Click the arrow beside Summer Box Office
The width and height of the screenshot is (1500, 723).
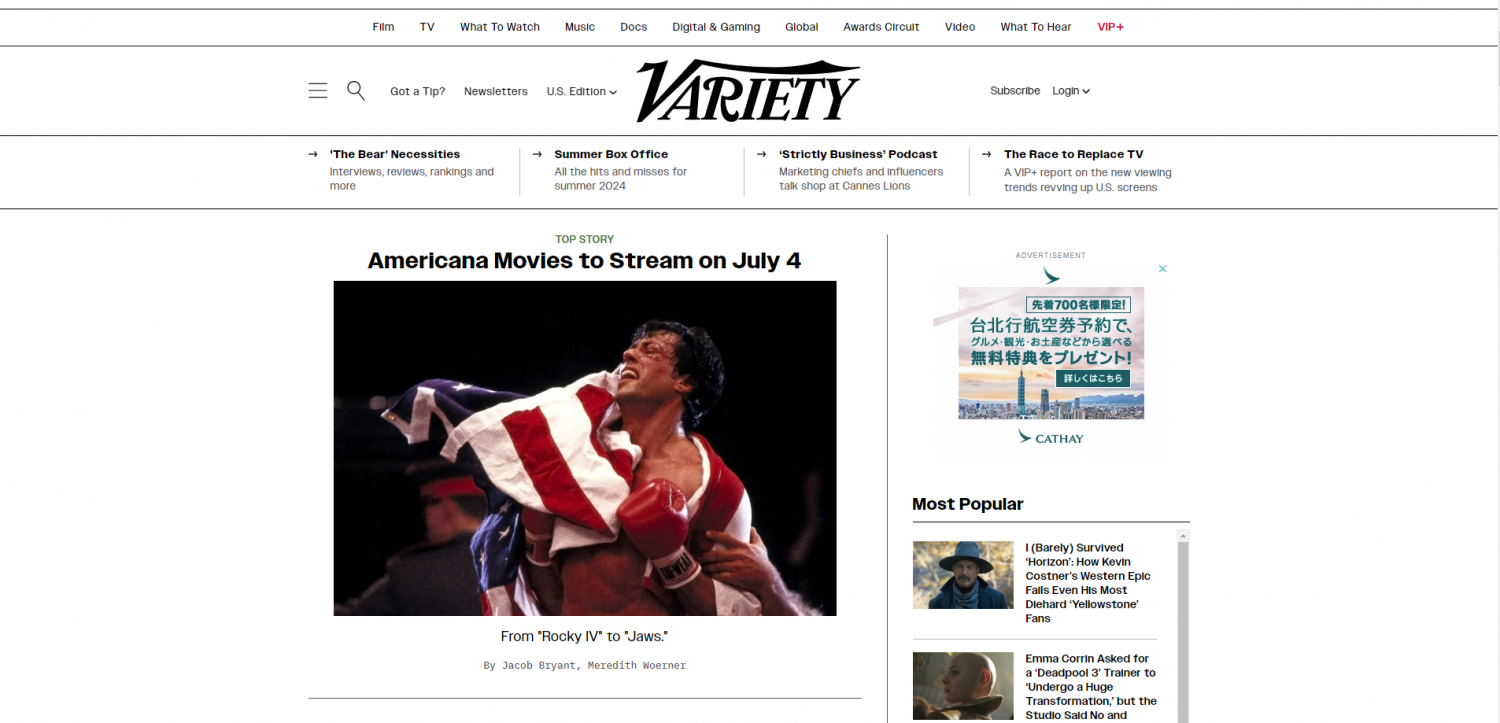[538, 154]
